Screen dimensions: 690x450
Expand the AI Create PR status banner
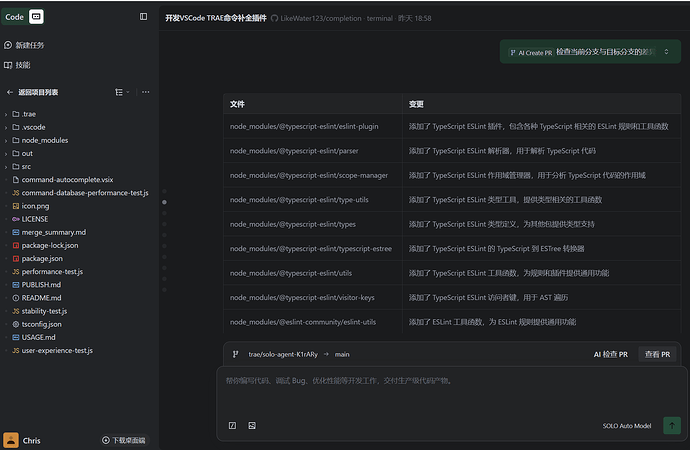tap(665, 52)
